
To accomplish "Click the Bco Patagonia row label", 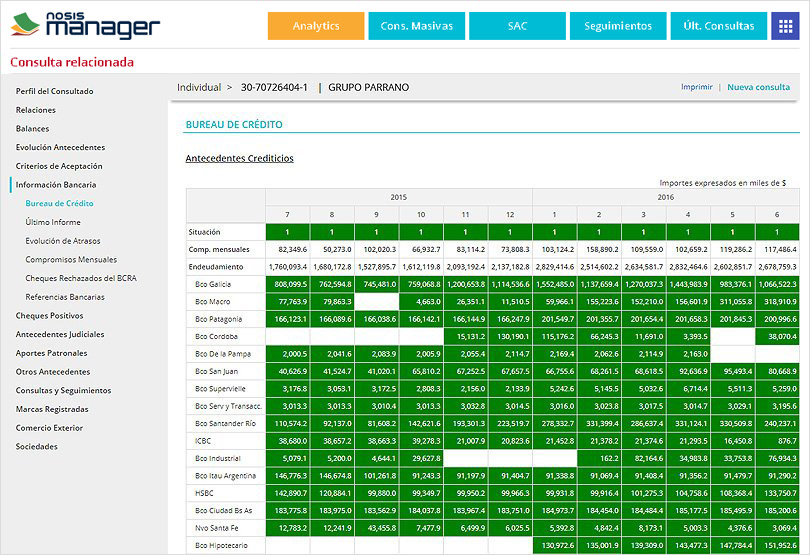I will click(219, 319).
